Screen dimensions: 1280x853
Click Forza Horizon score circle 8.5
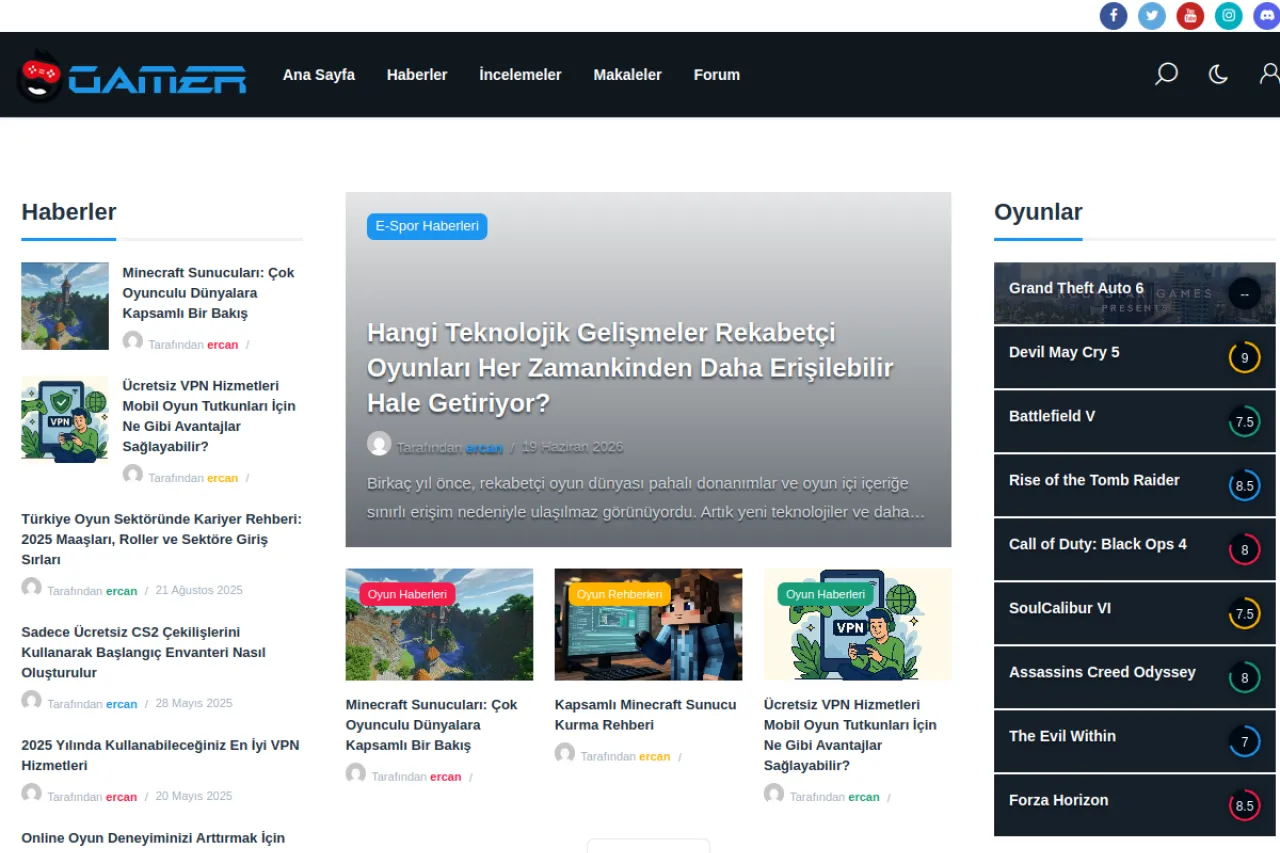[1244, 806]
